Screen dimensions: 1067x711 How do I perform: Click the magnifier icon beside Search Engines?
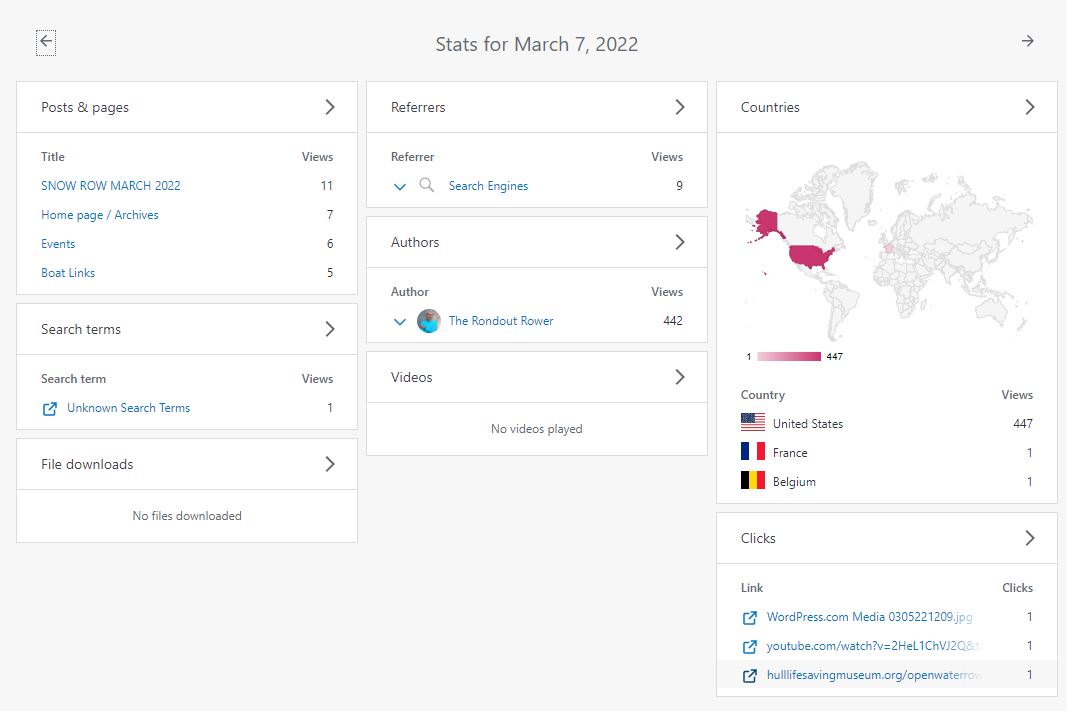(427, 186)
